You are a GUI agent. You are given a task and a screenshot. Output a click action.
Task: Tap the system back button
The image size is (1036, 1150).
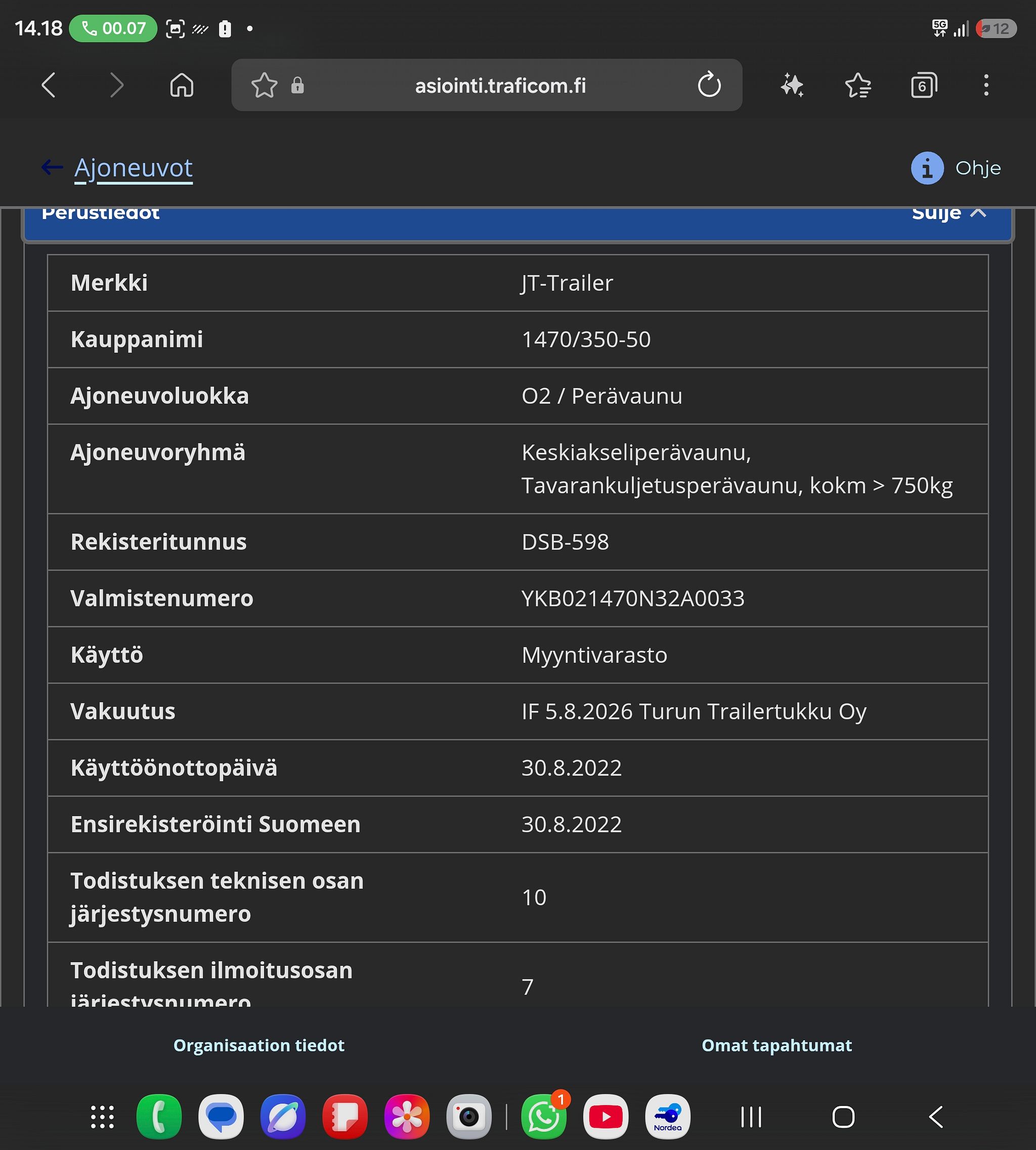936,1117
